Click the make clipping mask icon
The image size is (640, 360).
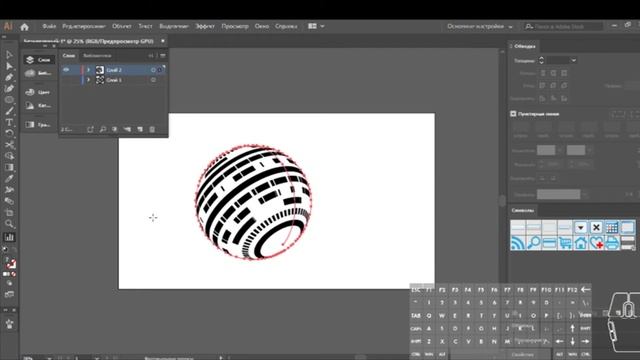pos(115,129)
